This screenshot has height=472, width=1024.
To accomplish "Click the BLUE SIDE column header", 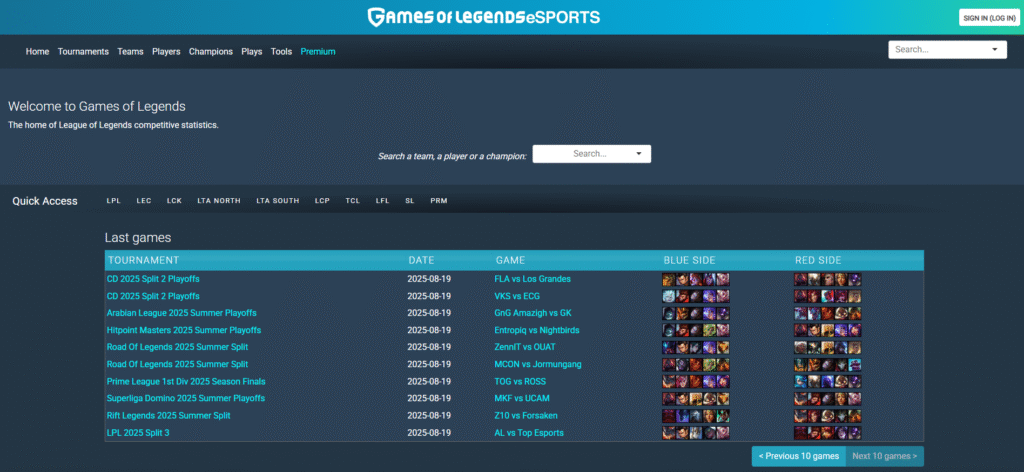I will pos(690,260).
